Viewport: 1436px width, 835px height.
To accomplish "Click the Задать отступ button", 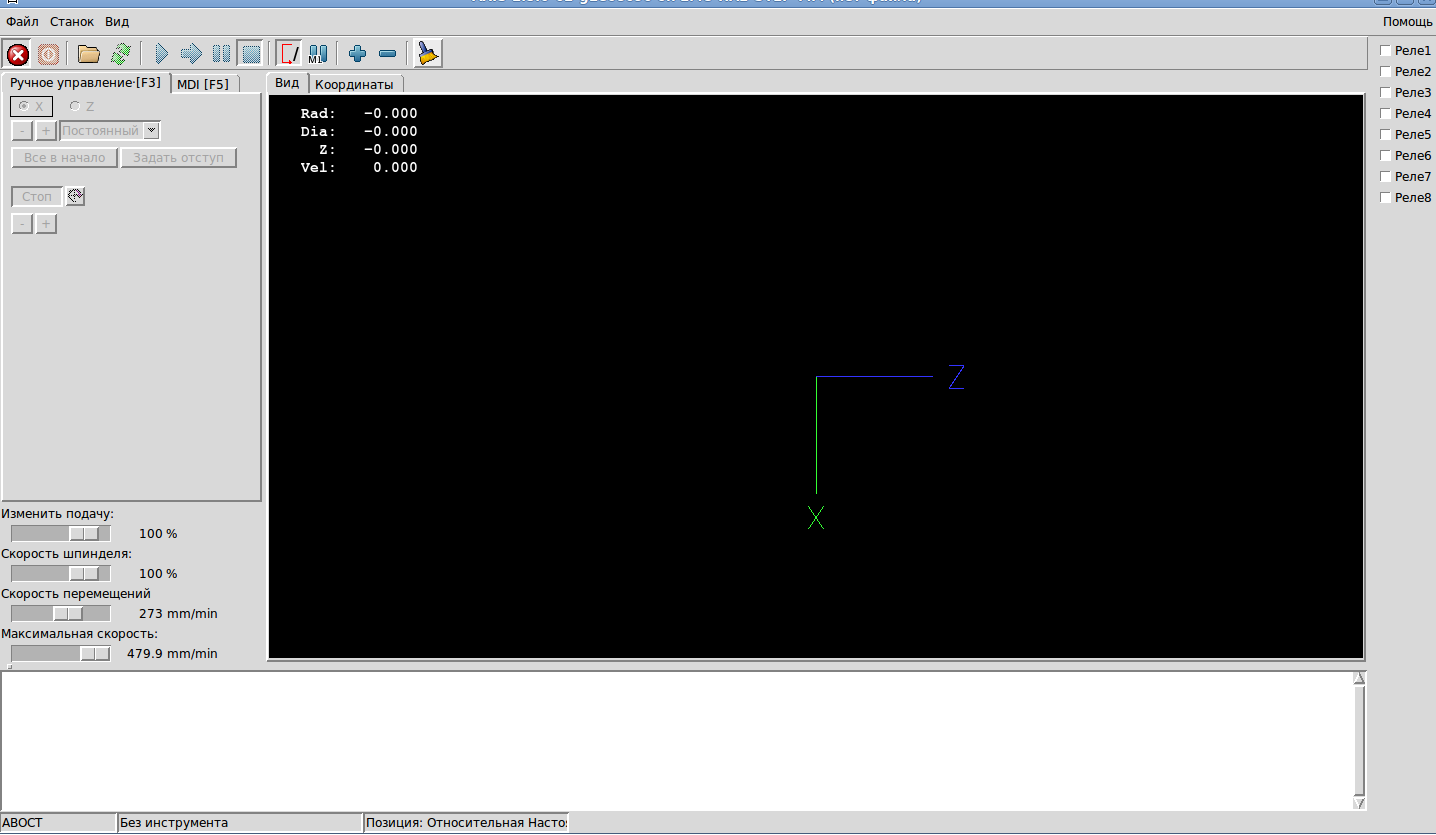I will [x=179, y=158].
